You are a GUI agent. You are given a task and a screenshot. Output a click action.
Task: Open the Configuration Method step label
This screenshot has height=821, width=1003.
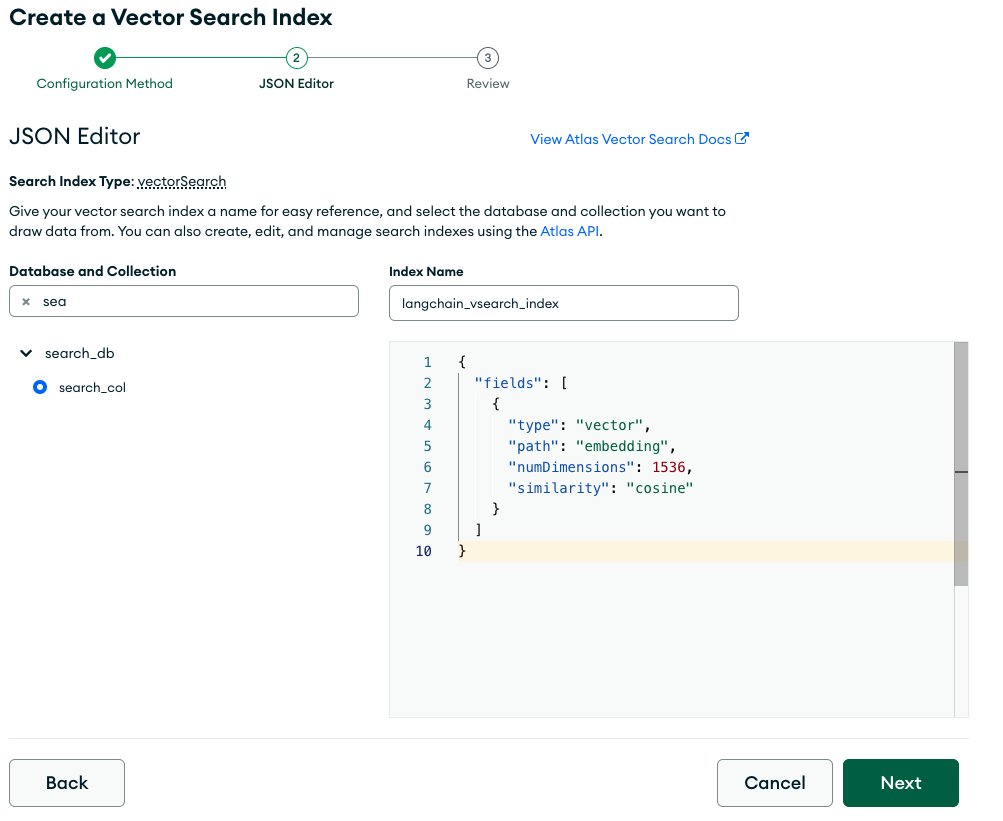(104, 84)
